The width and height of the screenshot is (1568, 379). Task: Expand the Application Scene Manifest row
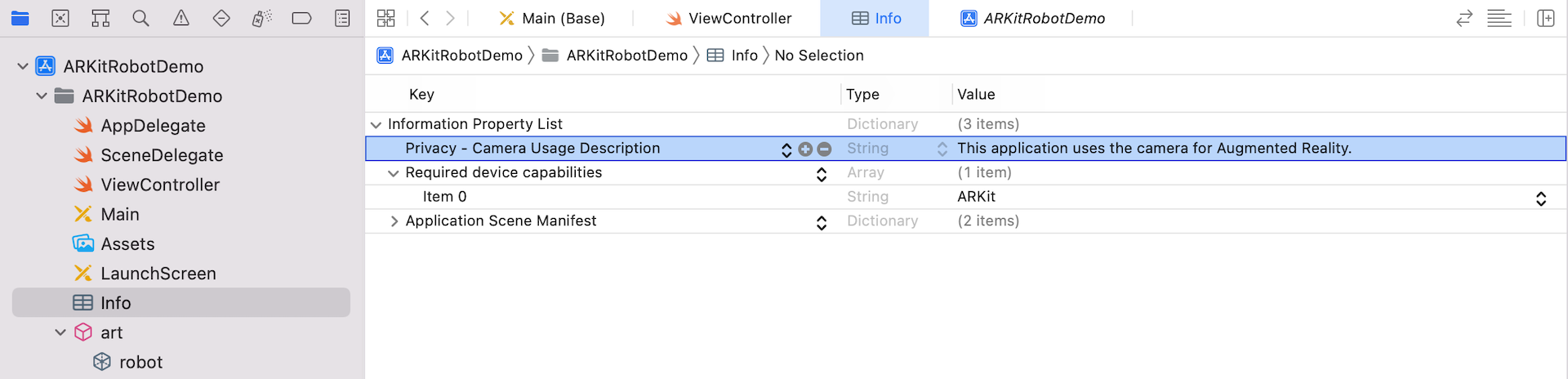[x=394, y=221]
